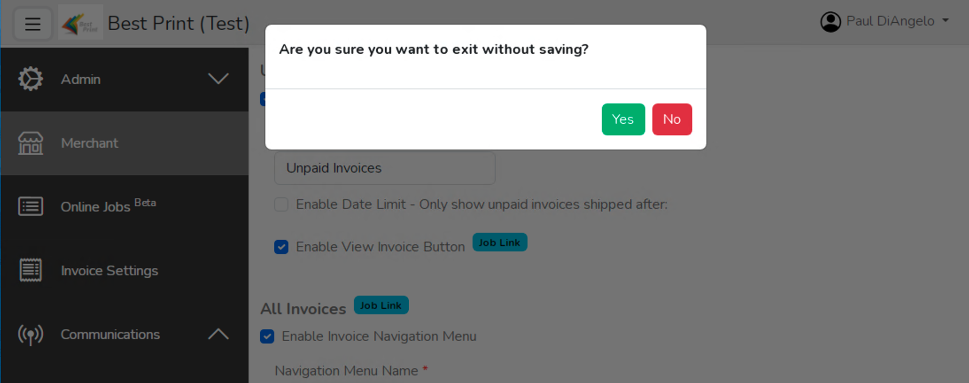Click the Invoice Settings receipt icon
The height and width of the screenshot is (383, 969).
click(x=30, y=270)
